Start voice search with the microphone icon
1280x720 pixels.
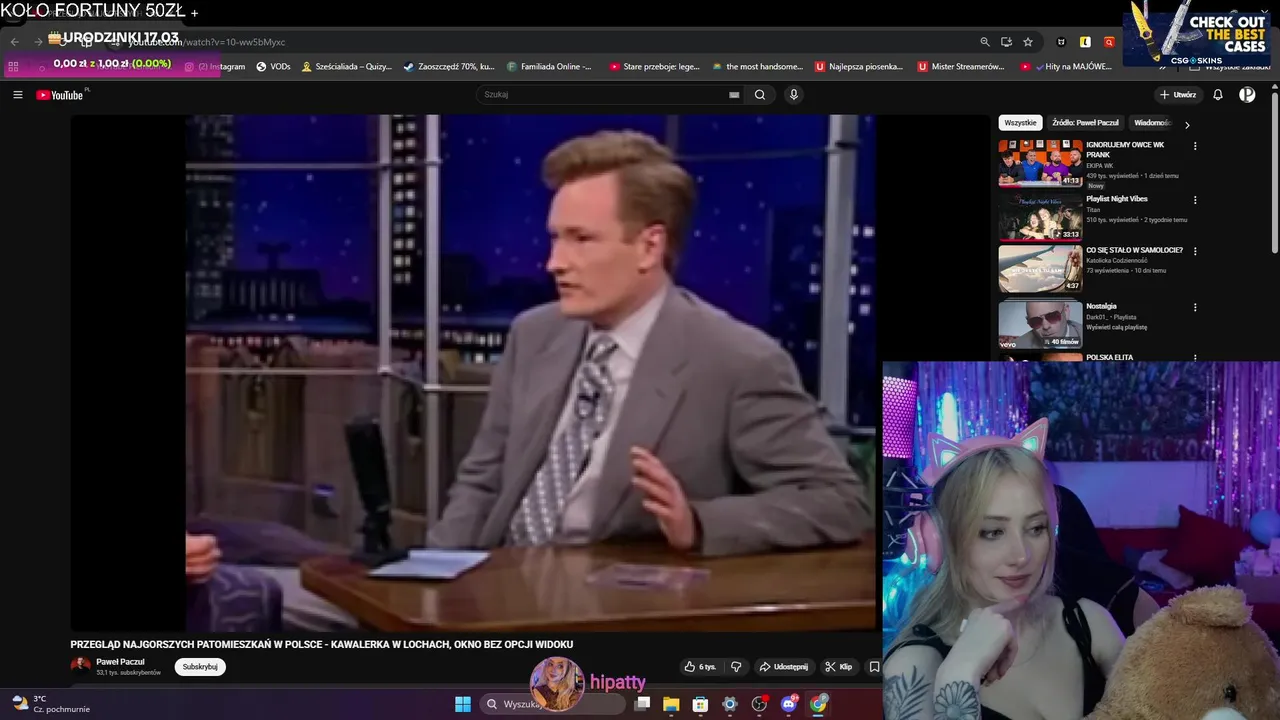[x=794, y=95]
